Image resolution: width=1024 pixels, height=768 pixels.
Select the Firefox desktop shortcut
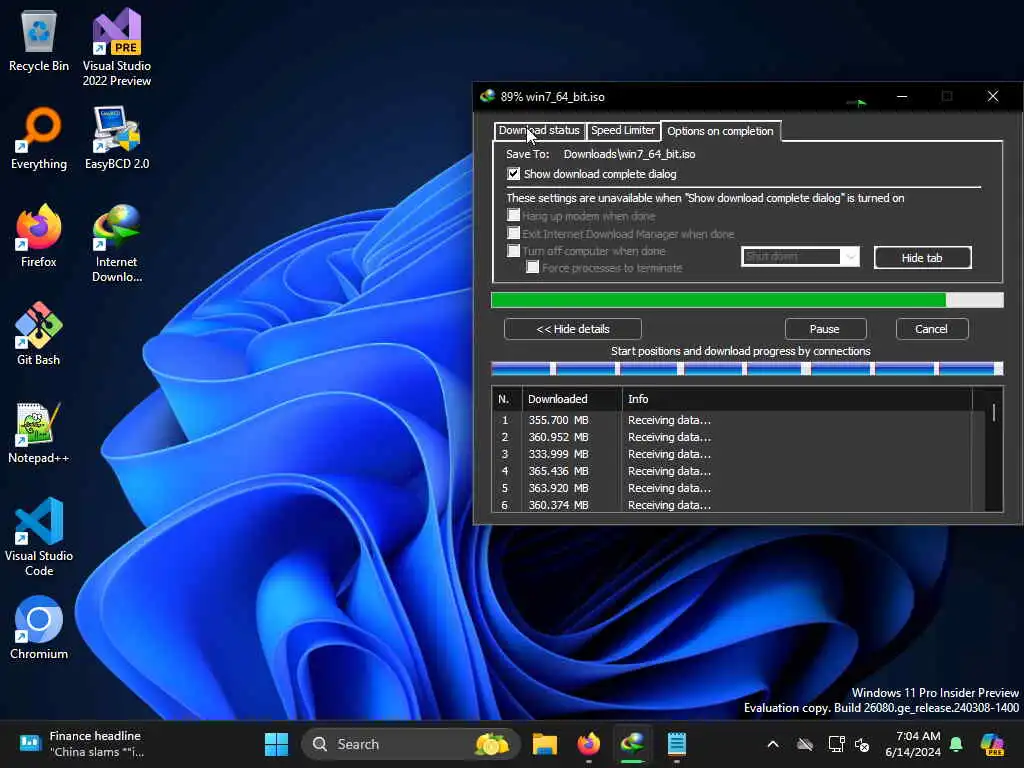click(39, 236)
